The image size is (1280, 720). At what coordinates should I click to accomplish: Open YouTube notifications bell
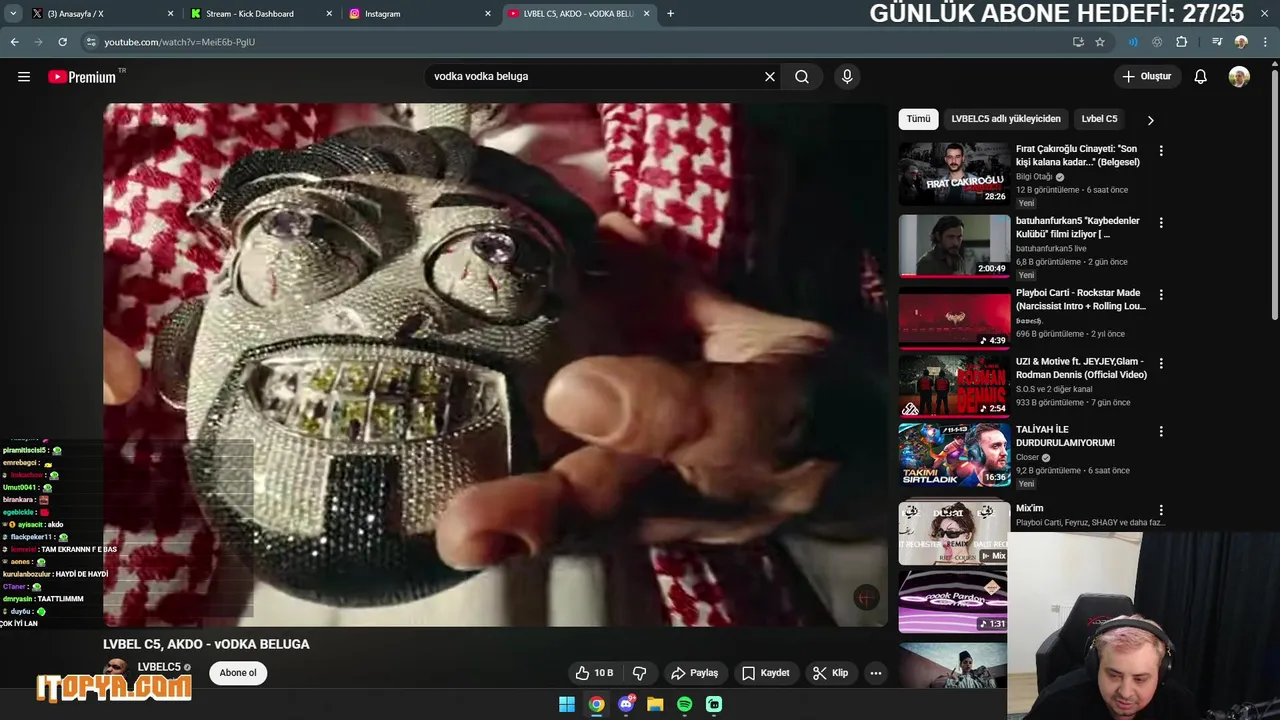(1201, 77)
